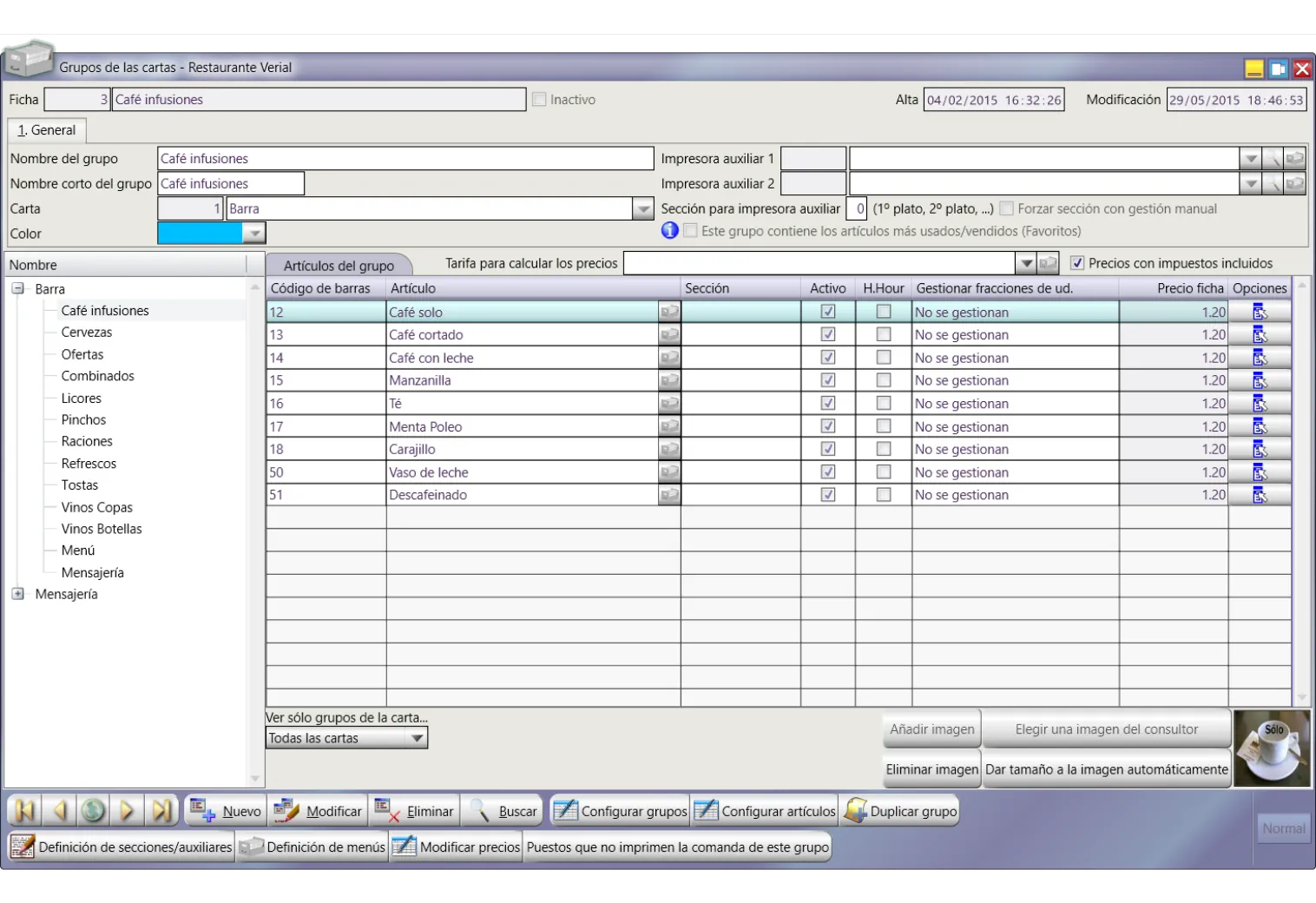Click the Duplicar grupo button
This screenshot has width=1316, height=903.
click(901, 811)
